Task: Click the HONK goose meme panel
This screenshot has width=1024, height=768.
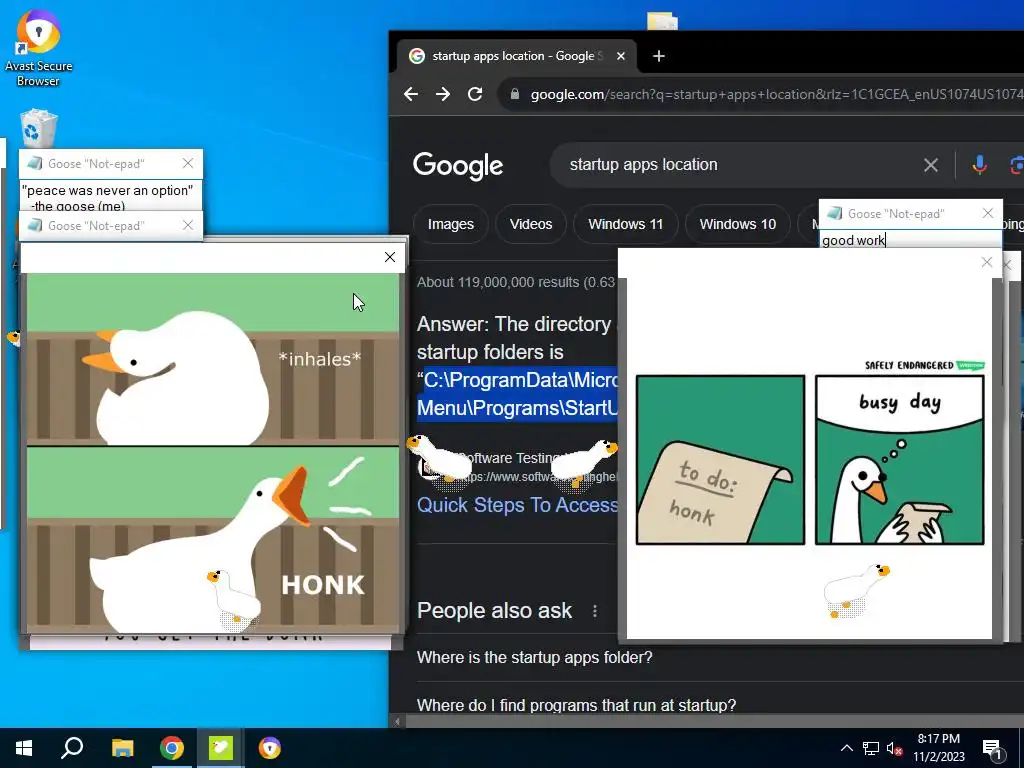Action: coord(212,539)
